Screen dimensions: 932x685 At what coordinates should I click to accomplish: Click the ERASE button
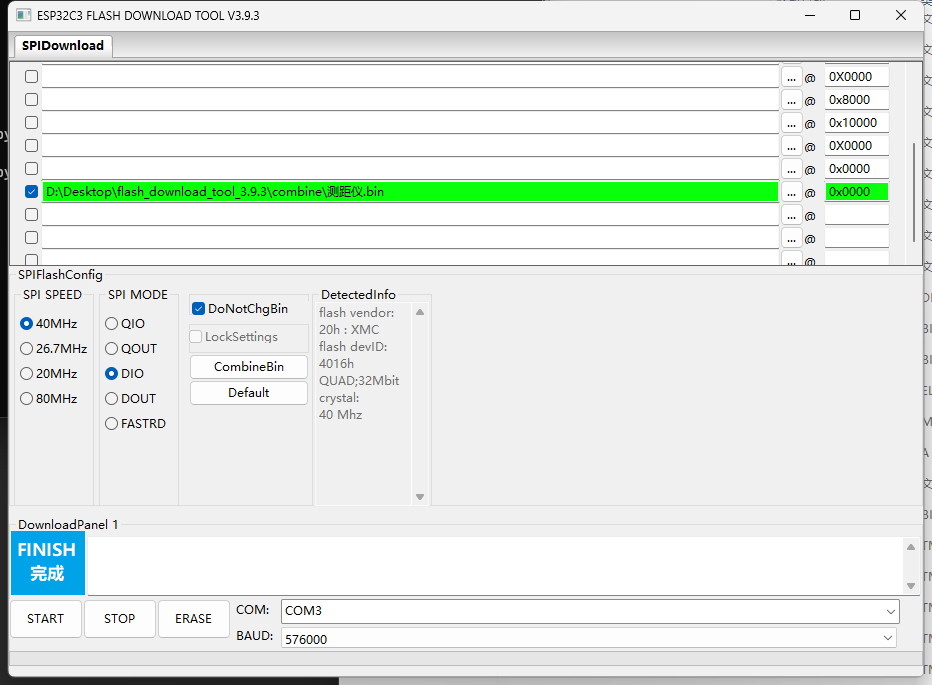click(193, 619)
